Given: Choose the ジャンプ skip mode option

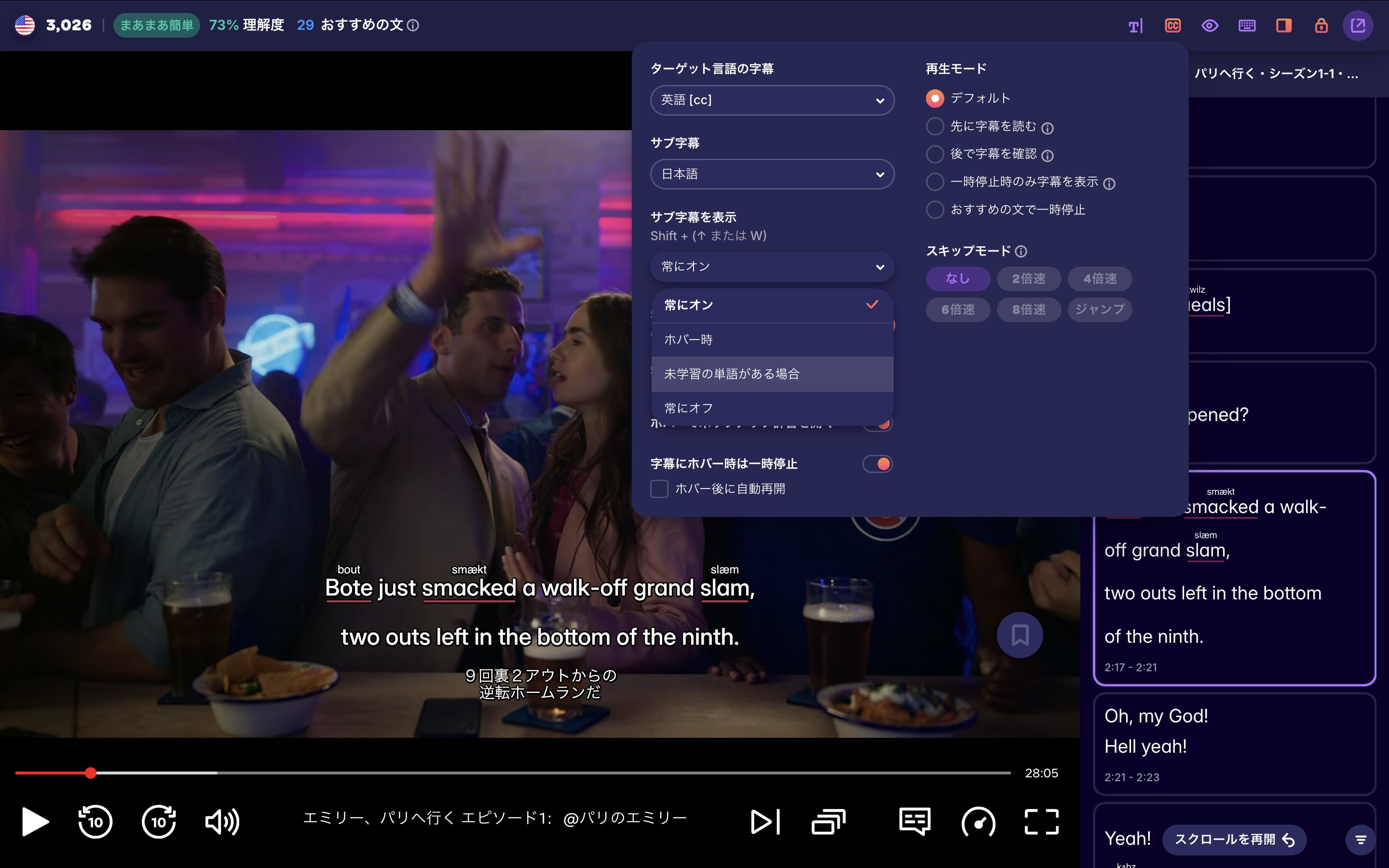Looking at the screenshot, I should (x=1099, y=310).
